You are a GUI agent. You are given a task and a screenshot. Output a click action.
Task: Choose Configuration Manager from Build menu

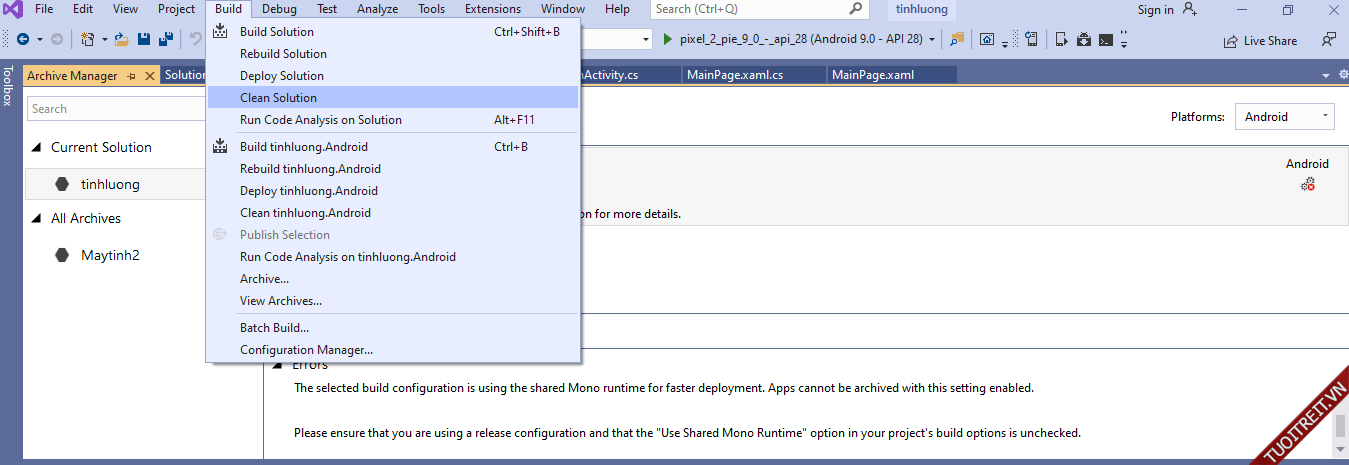click(306, 350)
